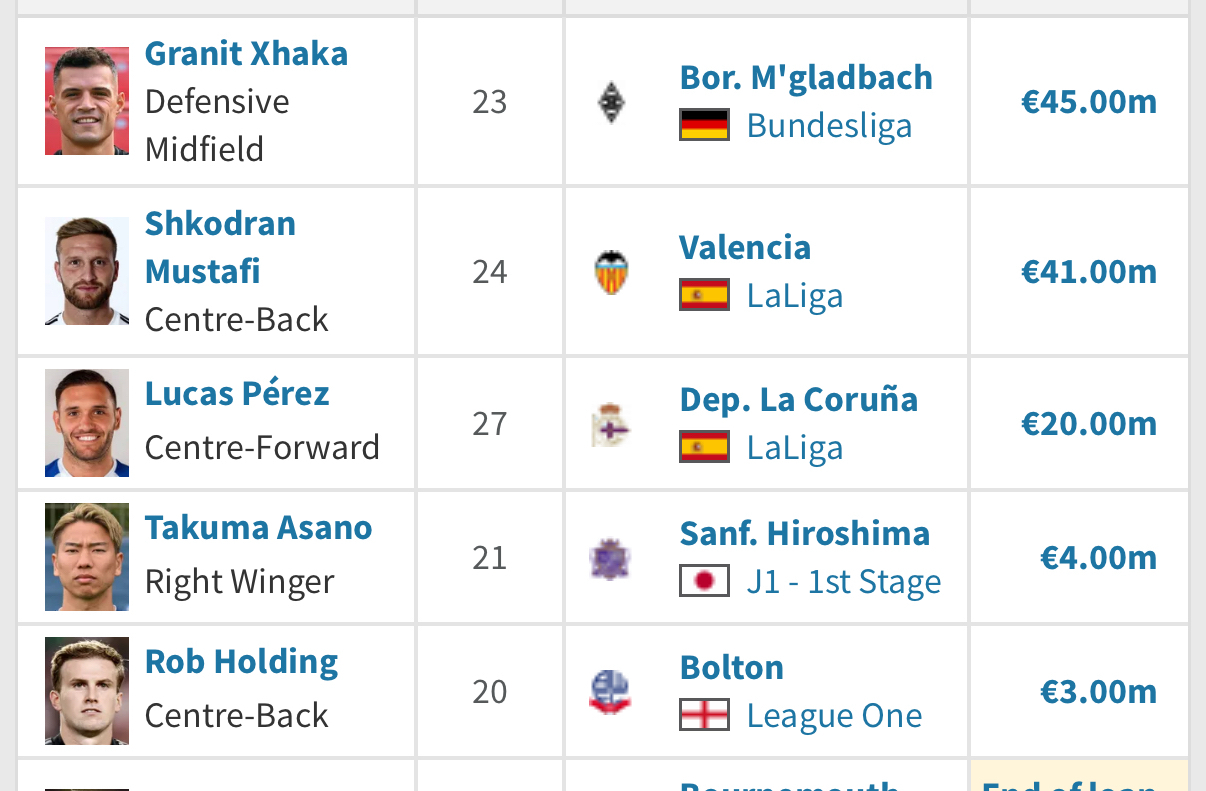Open Lucas Pérez player profile link
The width and height of the screenshot is (1206, 791).
coord(237,394)
